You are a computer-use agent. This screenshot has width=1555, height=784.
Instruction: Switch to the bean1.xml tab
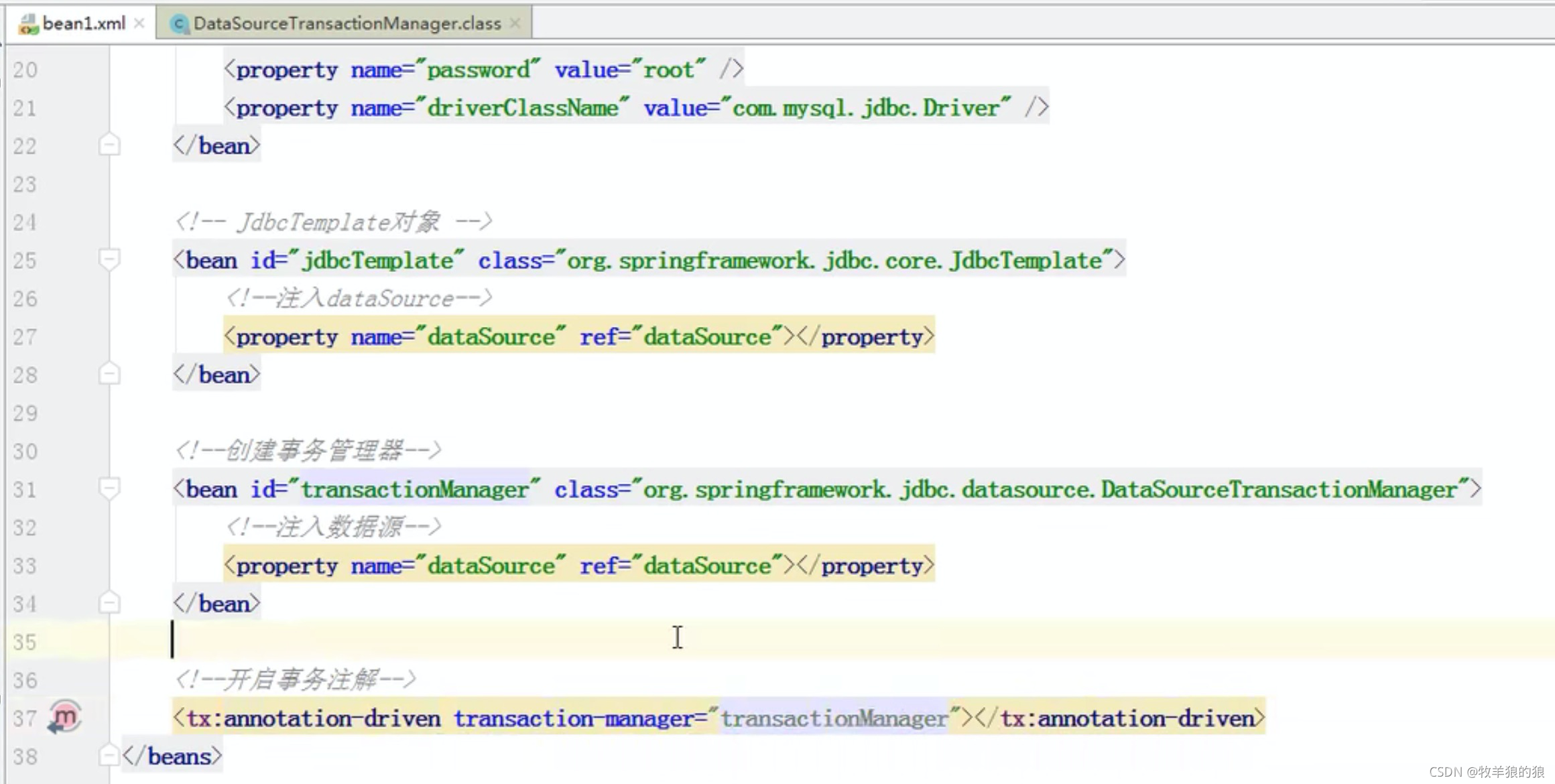point(83,23)
